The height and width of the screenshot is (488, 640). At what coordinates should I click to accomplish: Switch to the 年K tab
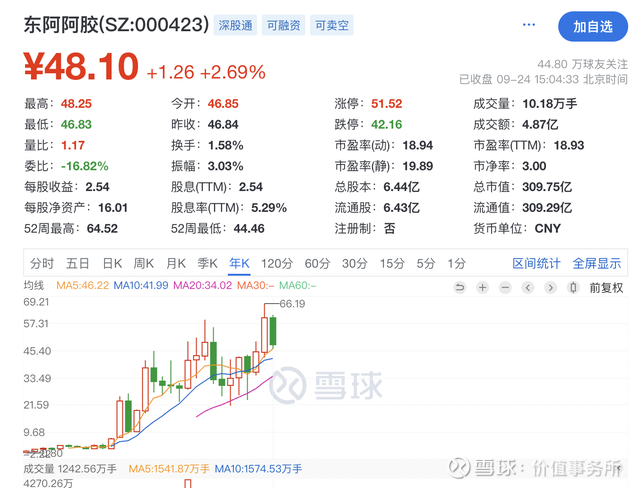[x=239, y=264]
